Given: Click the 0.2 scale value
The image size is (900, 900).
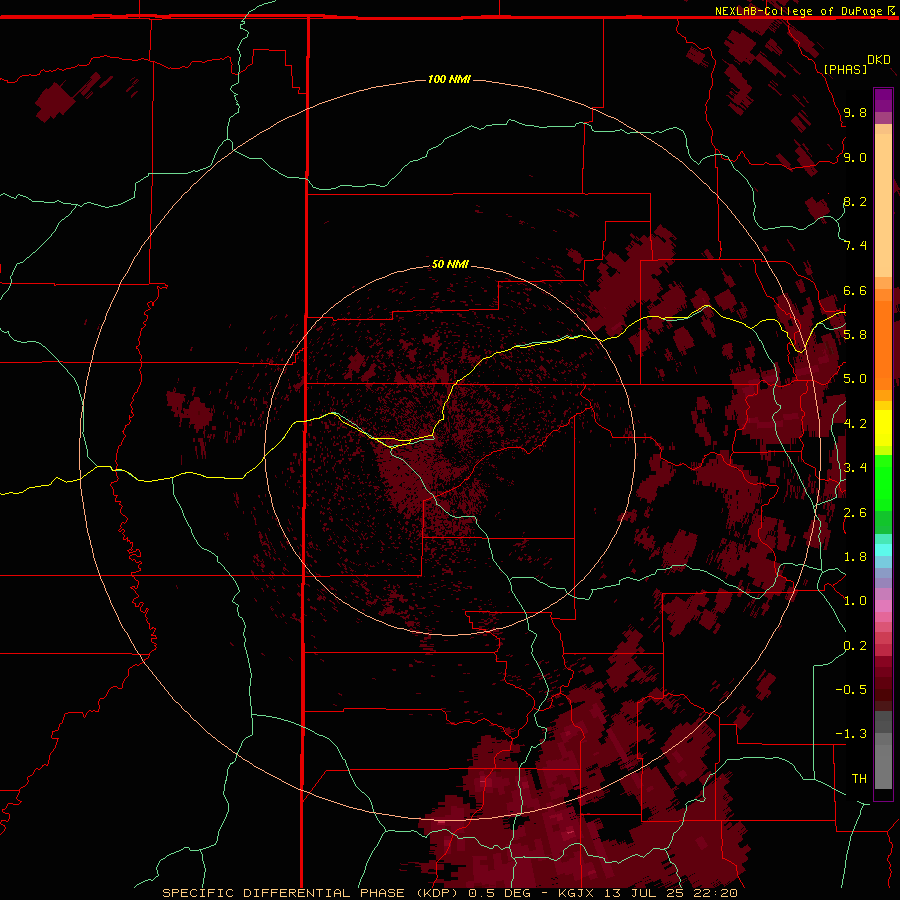Looking at the screenshot, I should pyautogui.click(x=855, y=646).
